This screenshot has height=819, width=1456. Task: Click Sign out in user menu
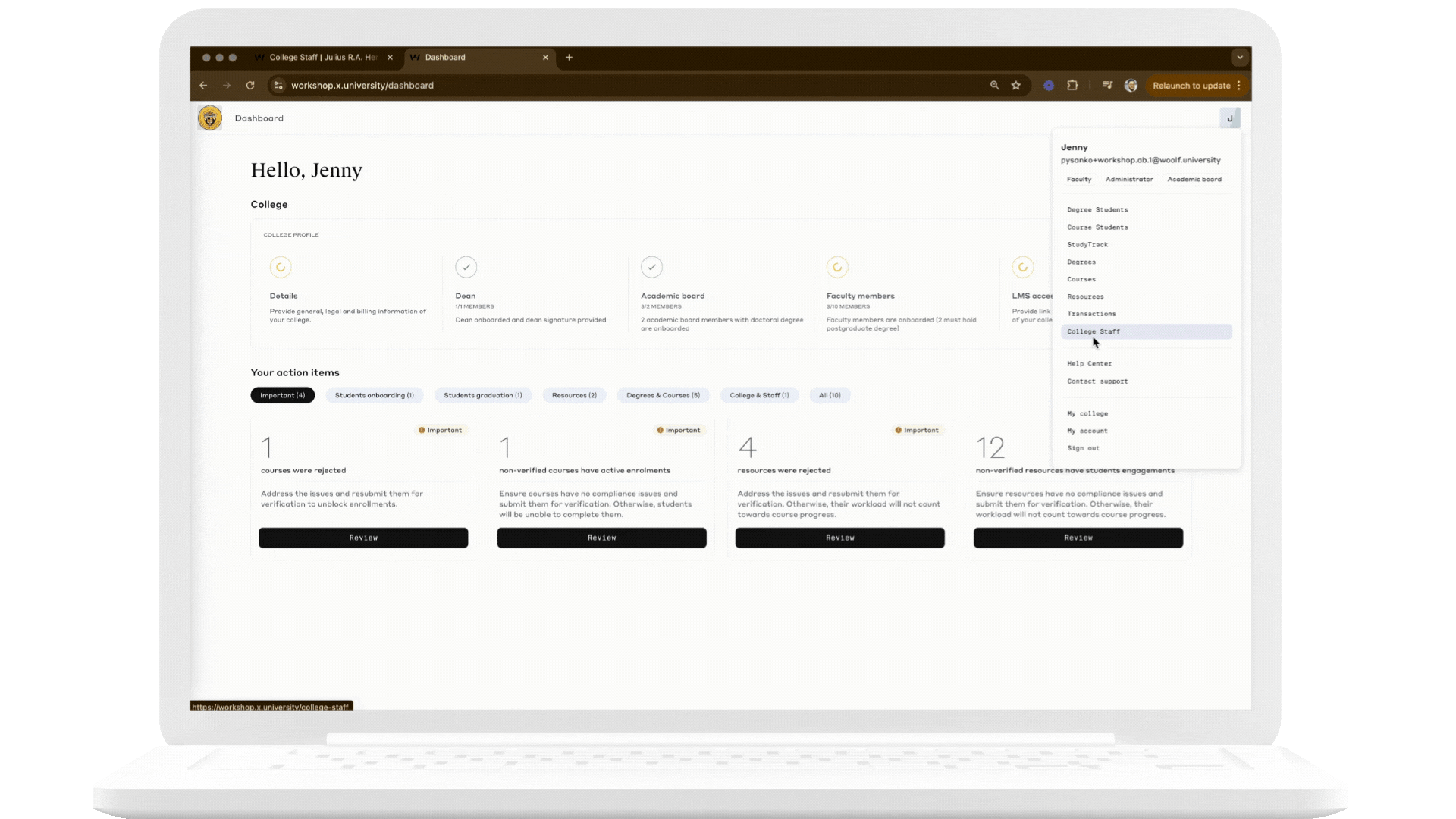click(x=1083, y=448)
